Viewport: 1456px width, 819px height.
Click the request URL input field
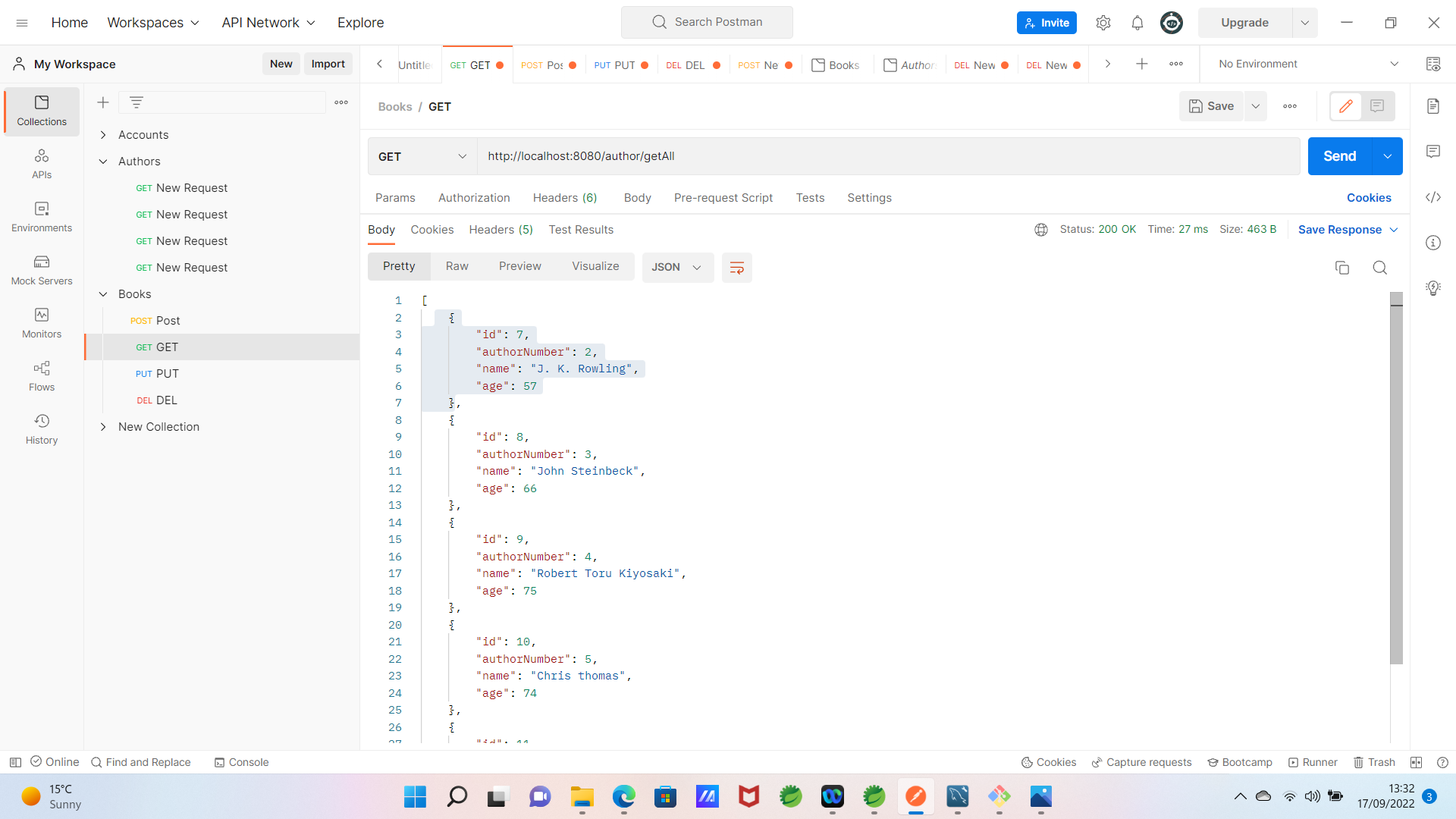tap(889, 156)
